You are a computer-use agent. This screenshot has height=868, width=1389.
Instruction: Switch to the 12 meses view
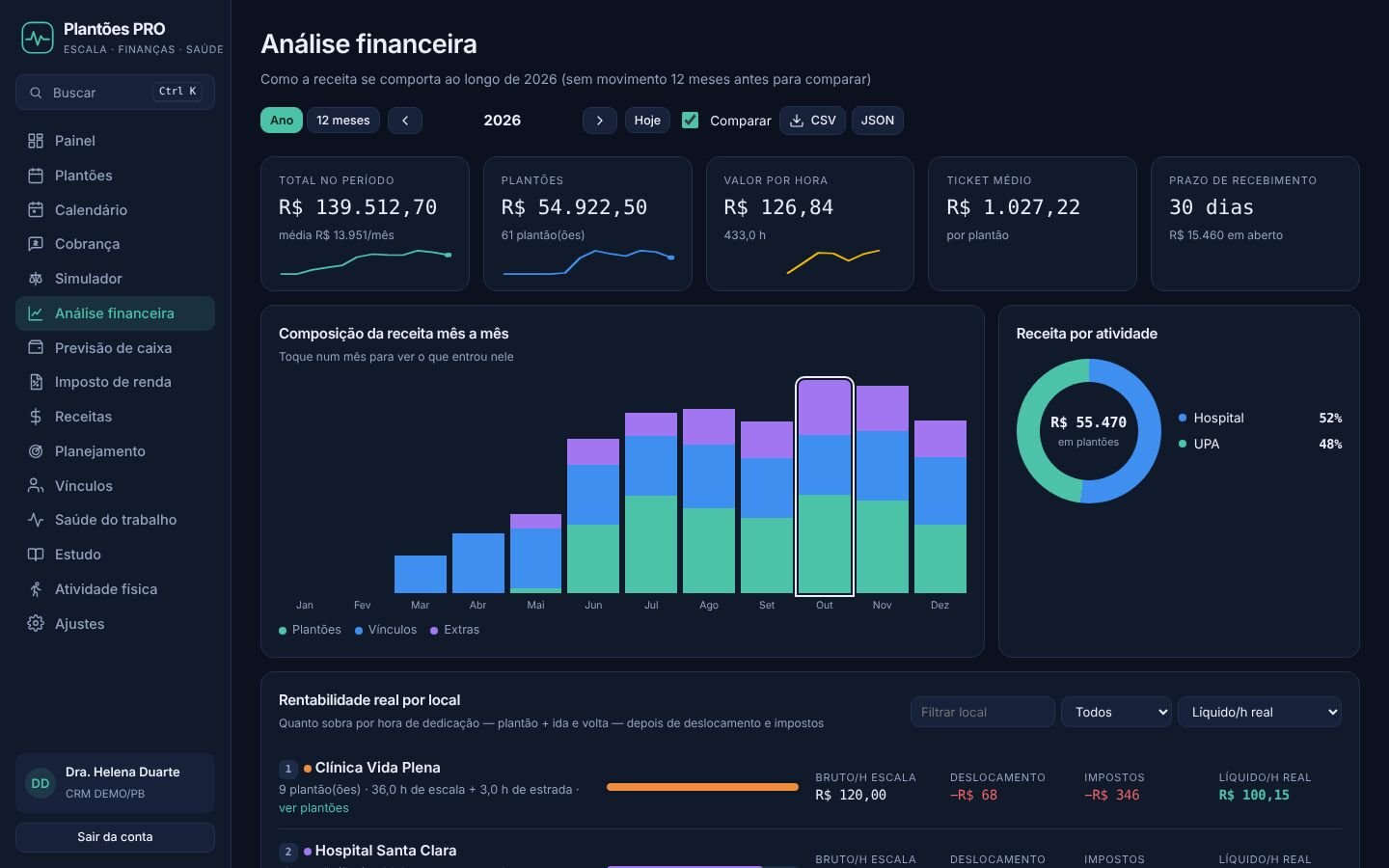[x=343, y=121]
